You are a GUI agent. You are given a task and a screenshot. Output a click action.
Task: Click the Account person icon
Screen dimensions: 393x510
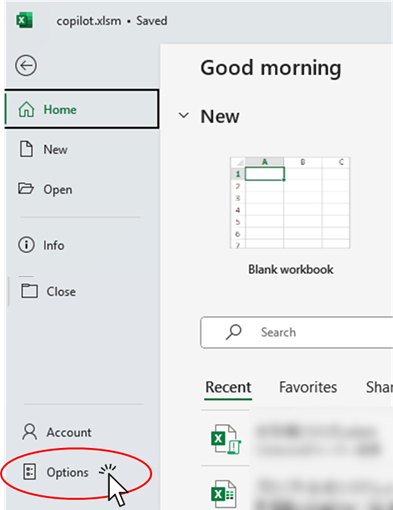coord(30,432)
